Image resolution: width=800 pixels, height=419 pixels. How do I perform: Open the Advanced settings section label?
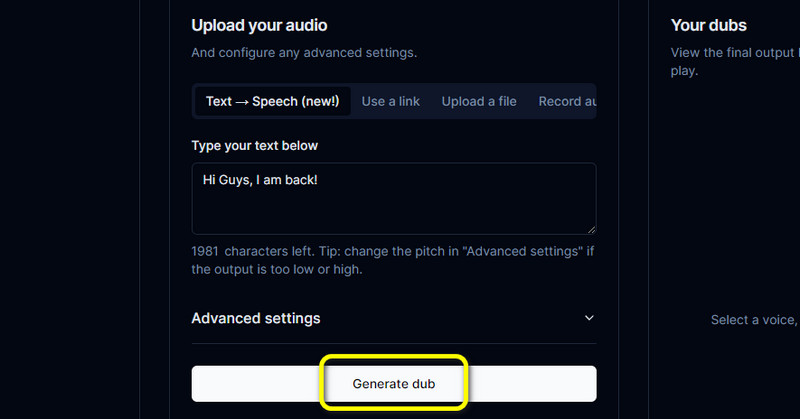tap(256, 318)
